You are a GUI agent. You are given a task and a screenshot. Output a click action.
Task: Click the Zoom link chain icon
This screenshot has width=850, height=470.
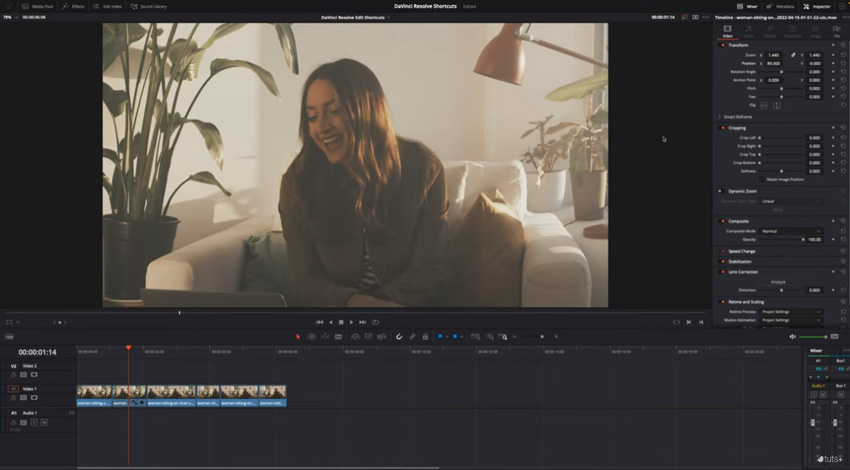pos(793,55)
